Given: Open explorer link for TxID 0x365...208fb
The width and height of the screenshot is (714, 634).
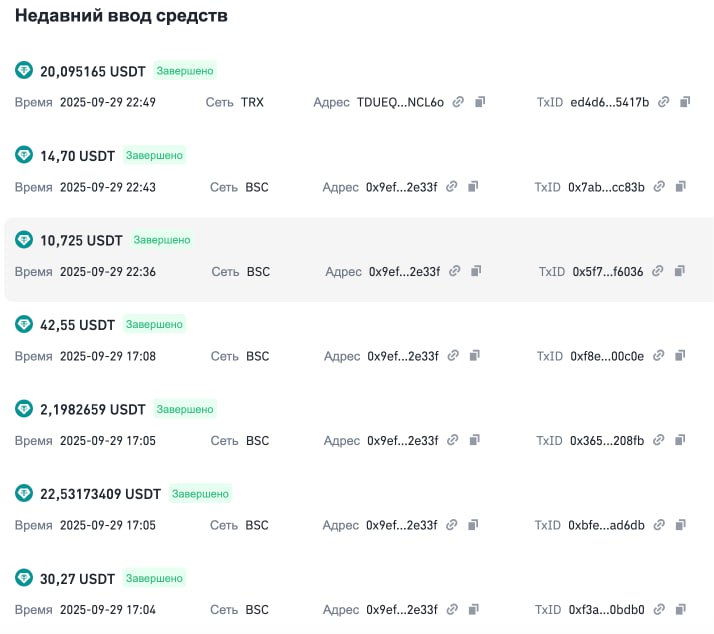Looking at the screenshot, I should tap(658, 440).
